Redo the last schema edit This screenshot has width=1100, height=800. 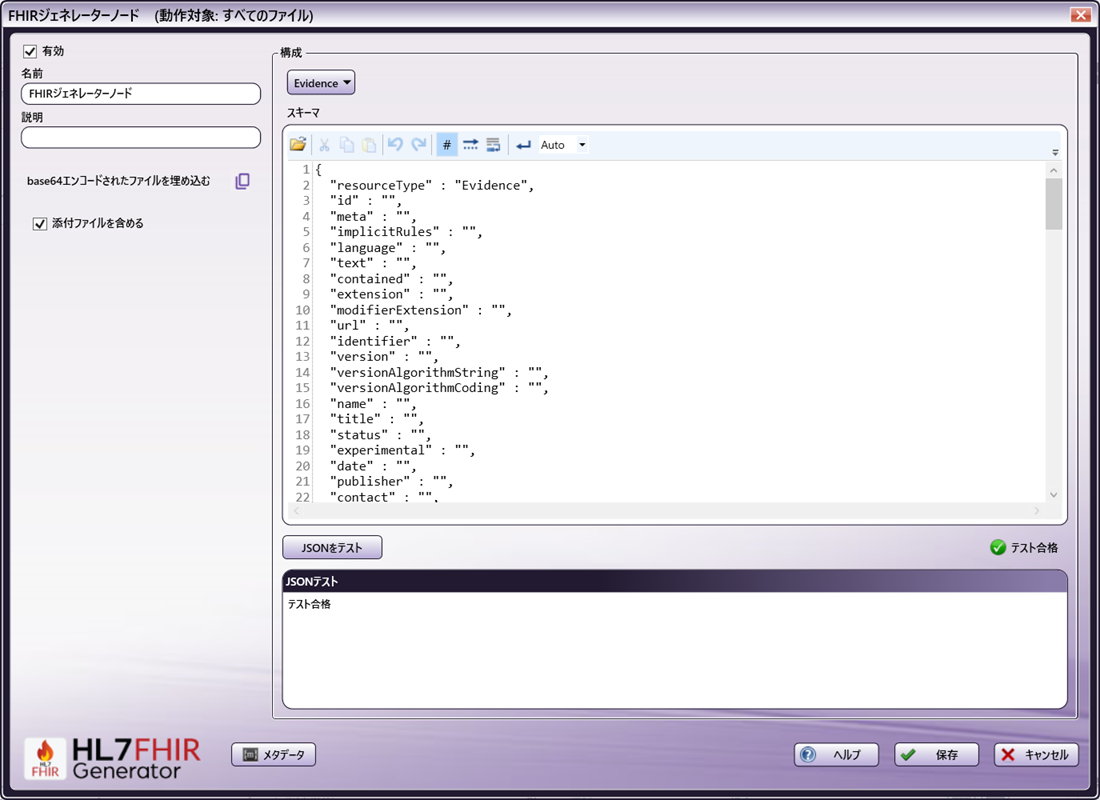click(419, 144)
